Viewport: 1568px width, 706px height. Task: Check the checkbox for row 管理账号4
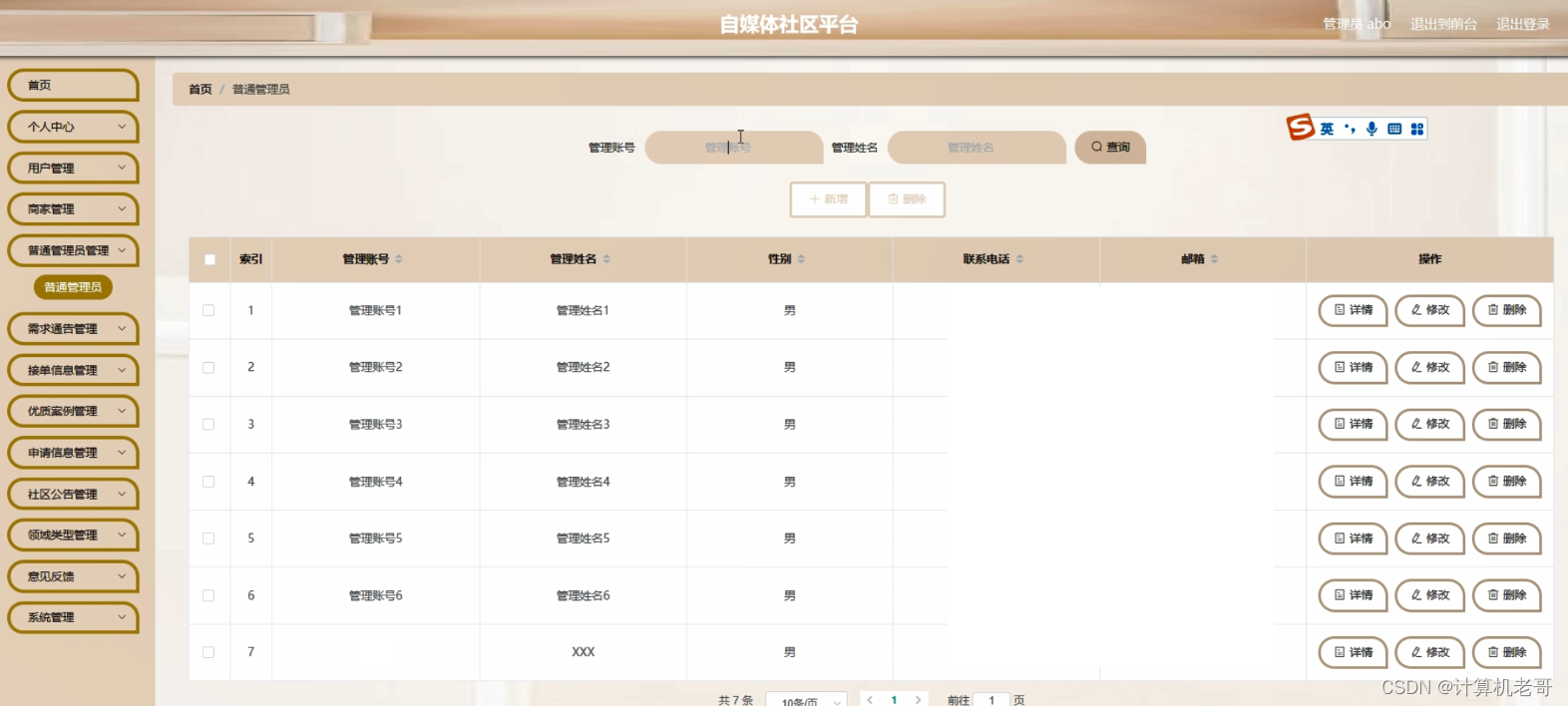(x=208, y=481)
